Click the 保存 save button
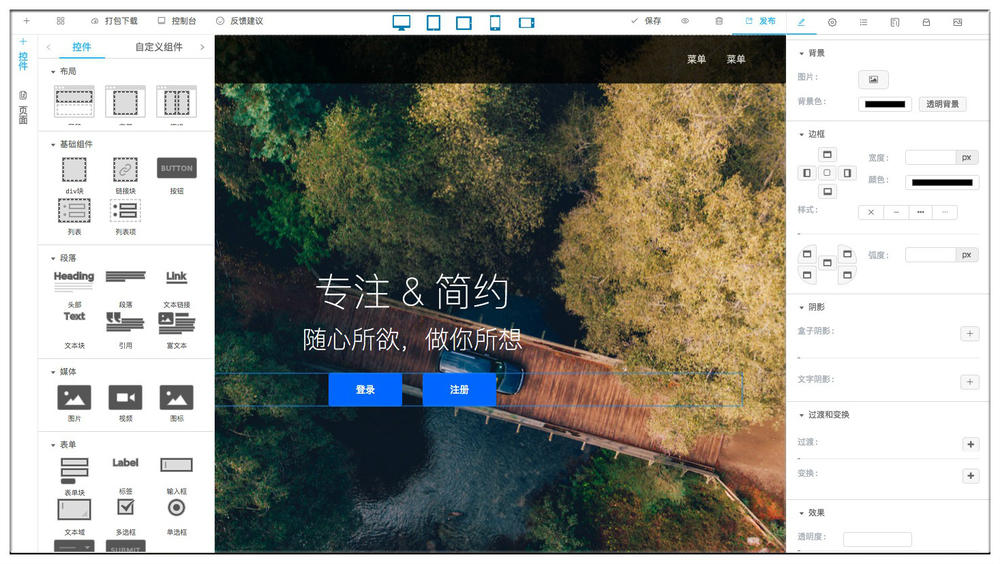This screenshot has height=564, width=1000. pos(646,21)
